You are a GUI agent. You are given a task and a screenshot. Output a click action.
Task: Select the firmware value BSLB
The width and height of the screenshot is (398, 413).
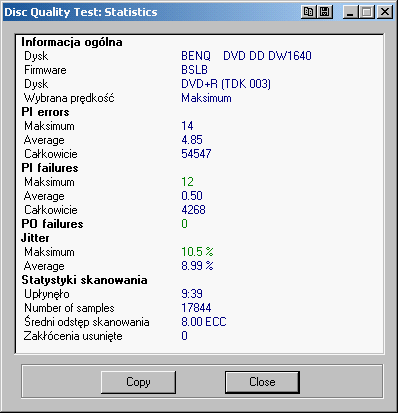194,70
